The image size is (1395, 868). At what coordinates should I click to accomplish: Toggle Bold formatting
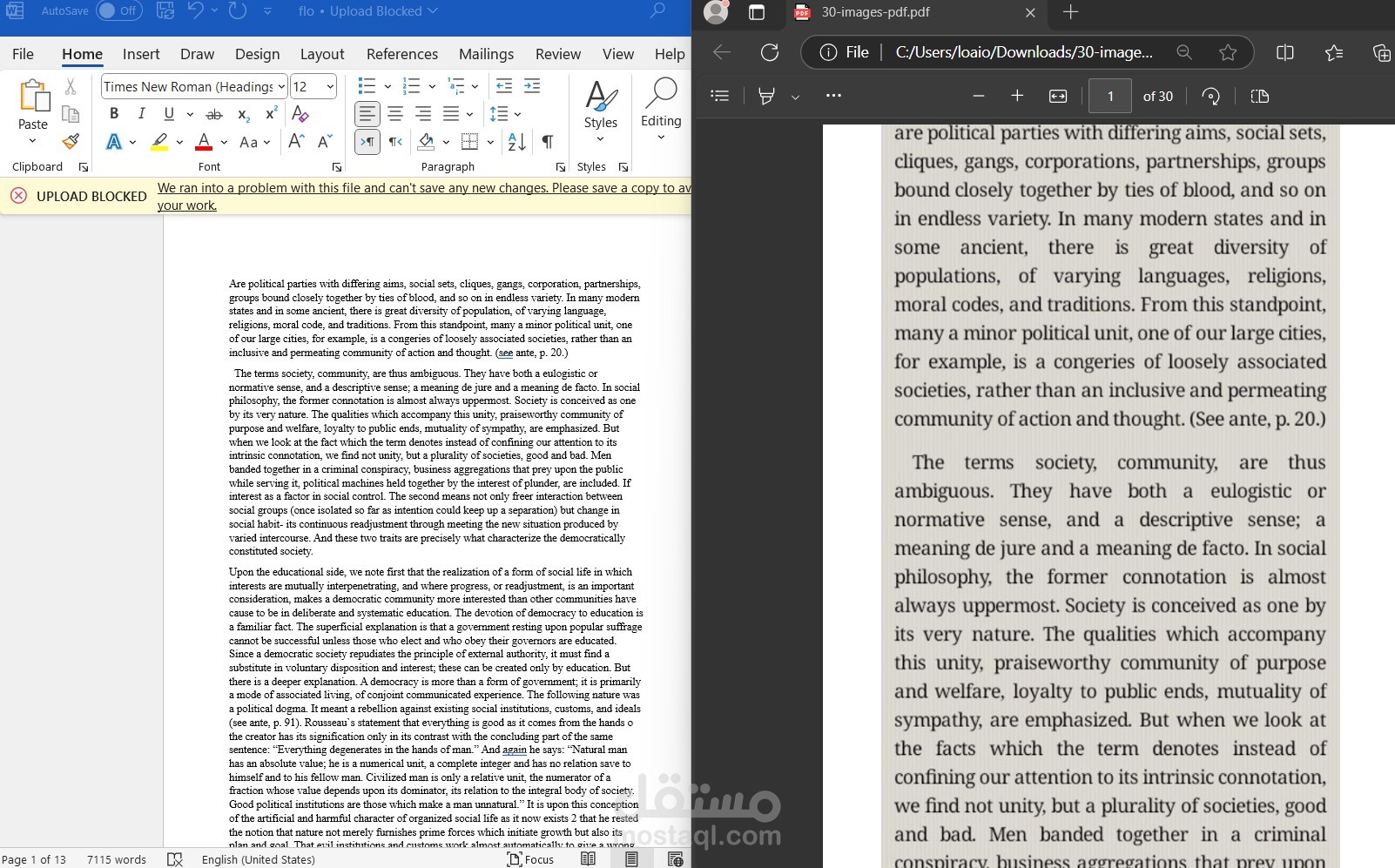114,114
